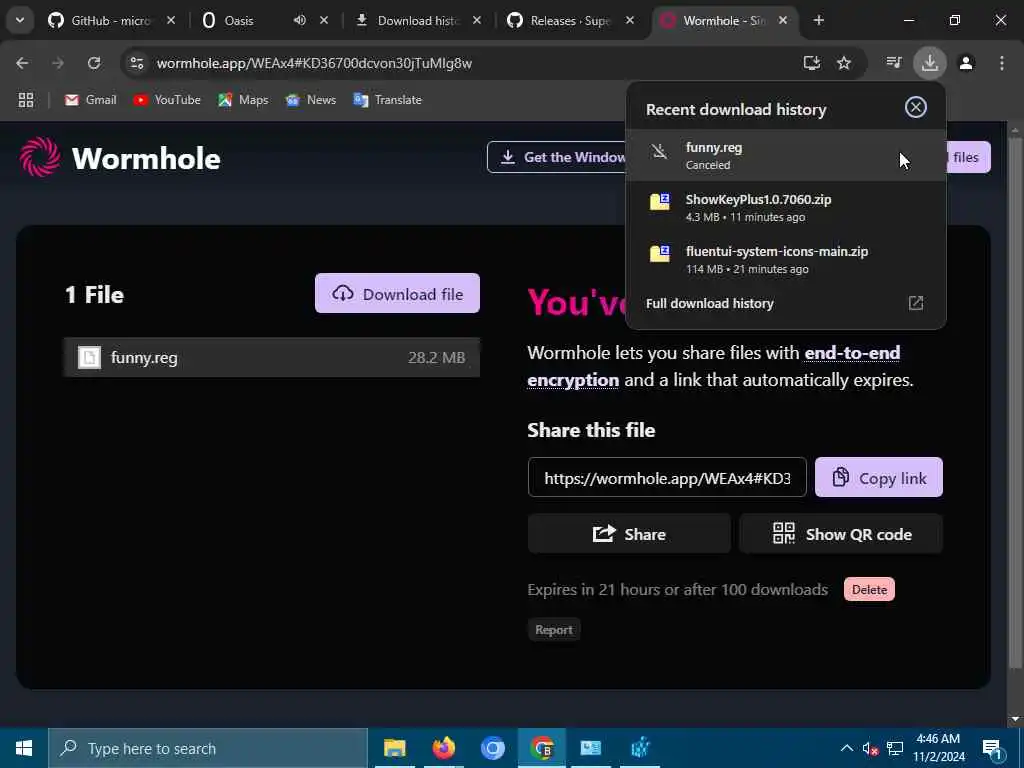1024x768 pixels.
Task: Open the active Chrome taskbar icon
Action: click(541, 748)
